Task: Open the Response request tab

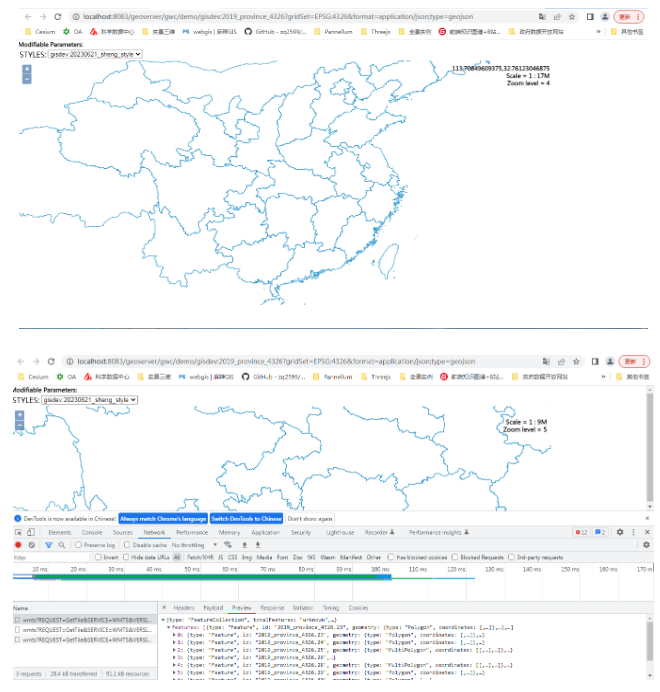Action: click(272, 608)
